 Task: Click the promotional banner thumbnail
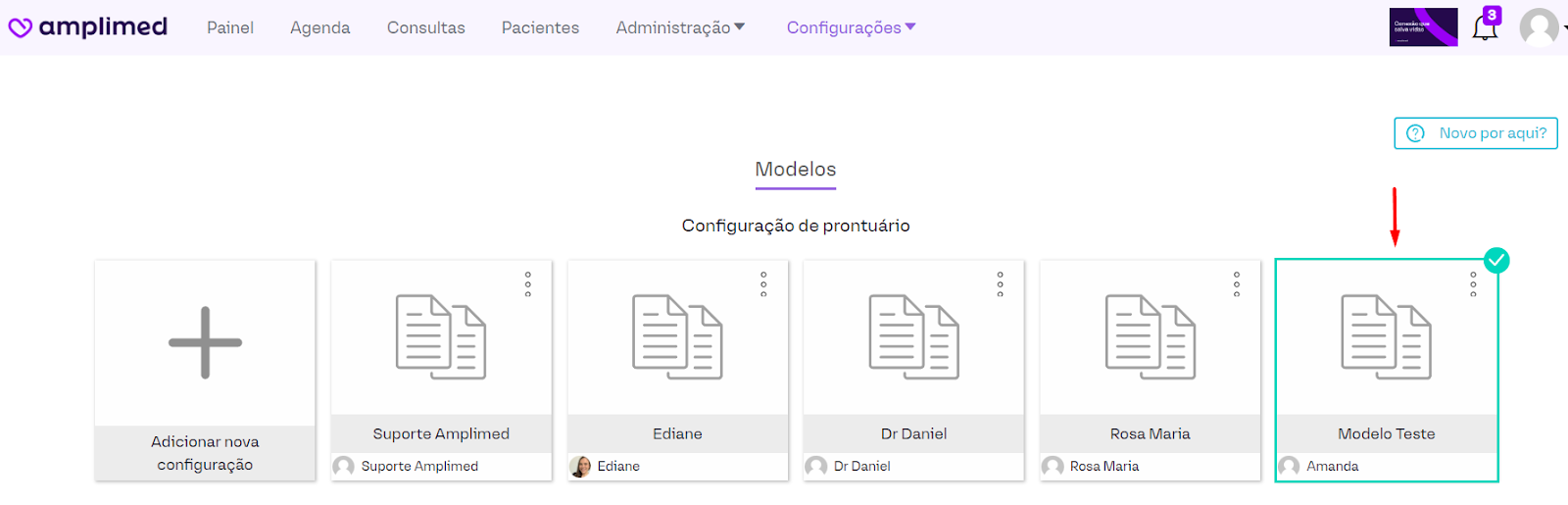point(1423,27)
